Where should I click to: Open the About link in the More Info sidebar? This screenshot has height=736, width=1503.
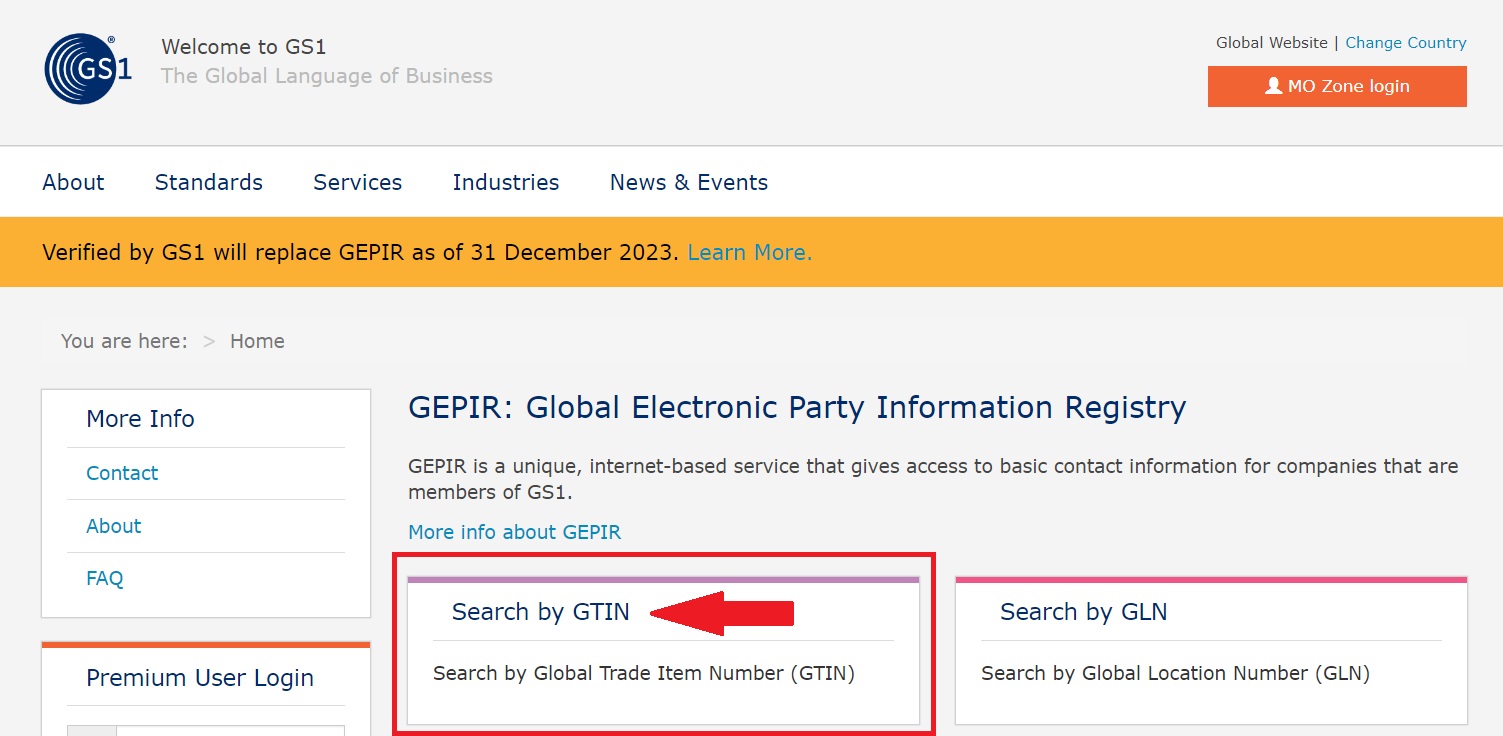click(114, 526)
